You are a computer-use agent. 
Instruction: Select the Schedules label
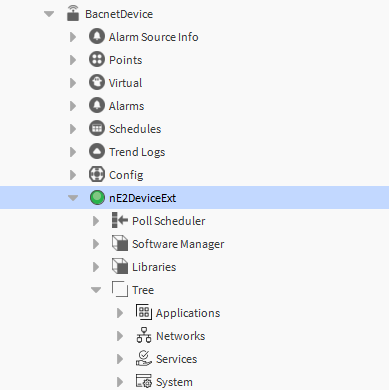click(135, 129)
